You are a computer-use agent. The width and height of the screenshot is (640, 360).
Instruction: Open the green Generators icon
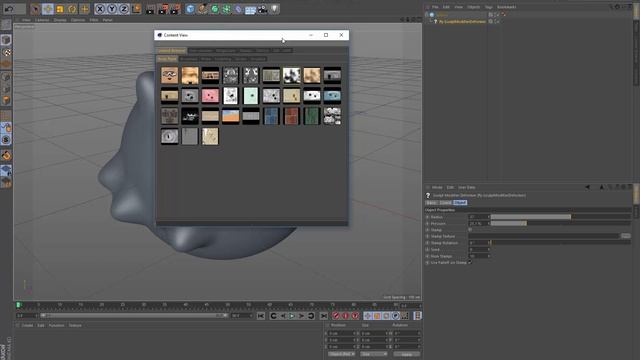coord(215,9)
